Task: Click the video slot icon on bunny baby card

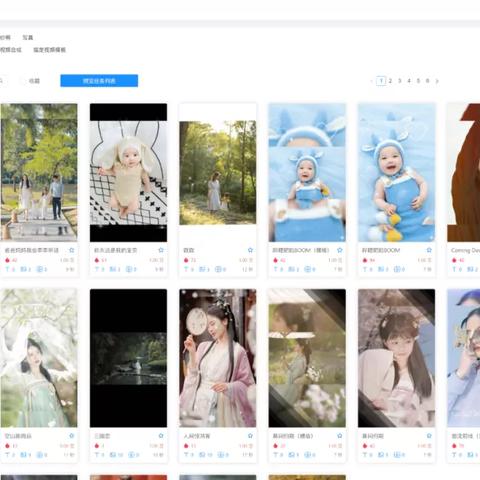Action: click(129, 269)
